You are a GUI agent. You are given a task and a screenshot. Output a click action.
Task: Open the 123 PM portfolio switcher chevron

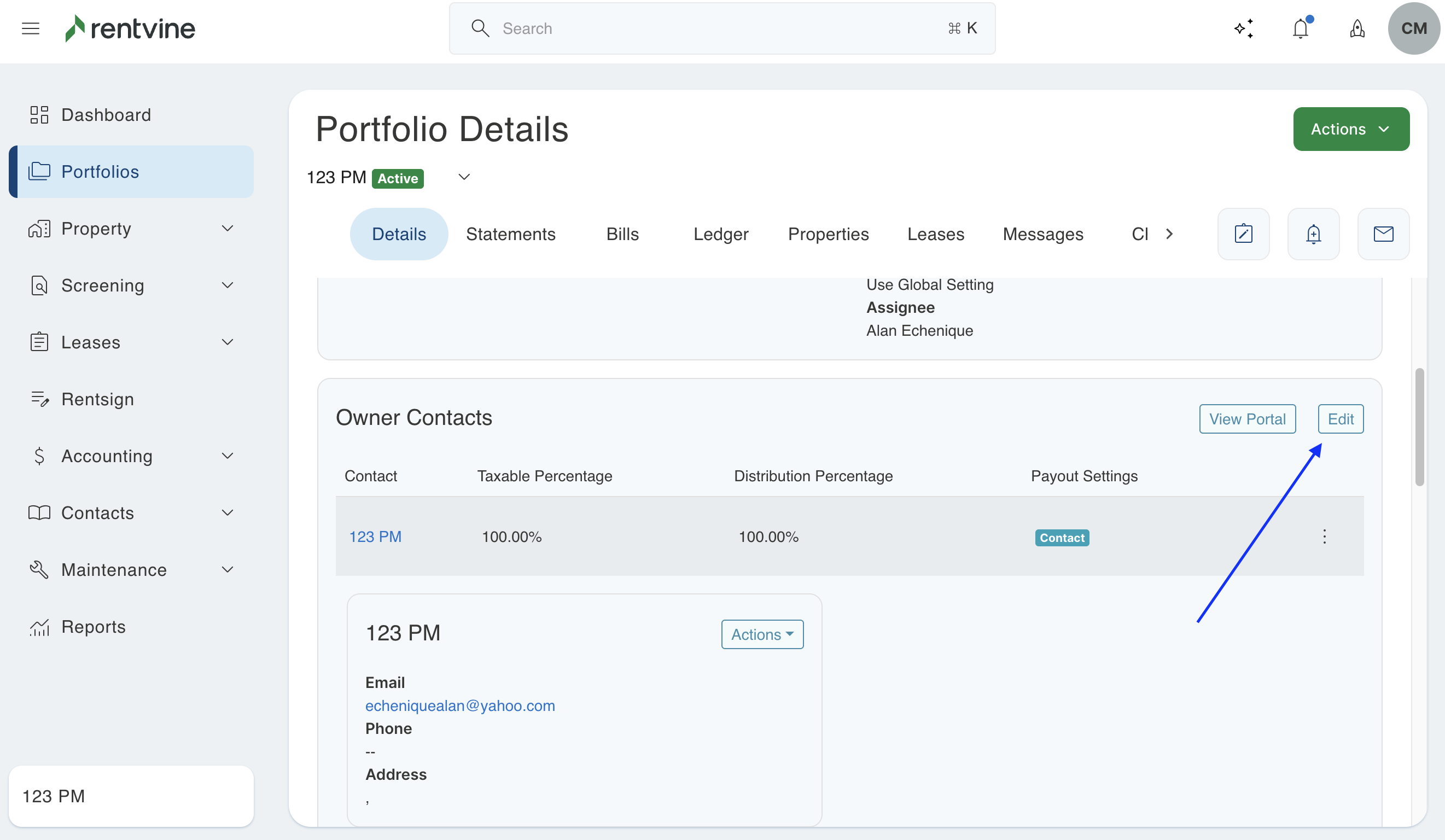coord(464,177)
